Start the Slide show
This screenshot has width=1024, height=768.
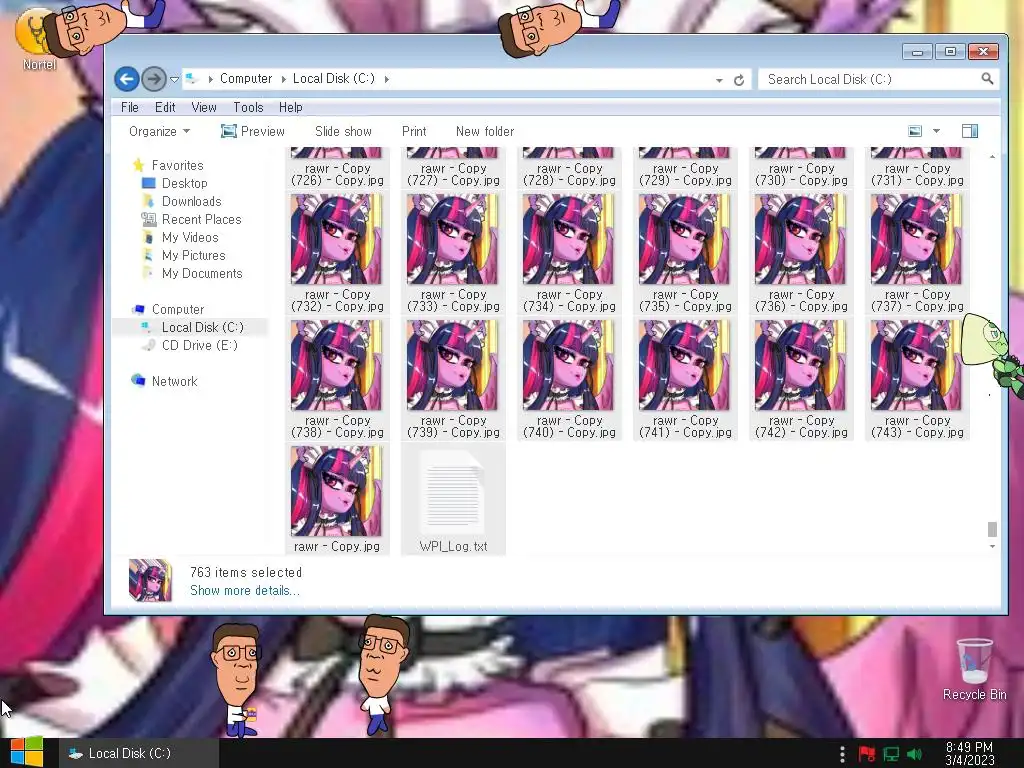coord(344,131)
